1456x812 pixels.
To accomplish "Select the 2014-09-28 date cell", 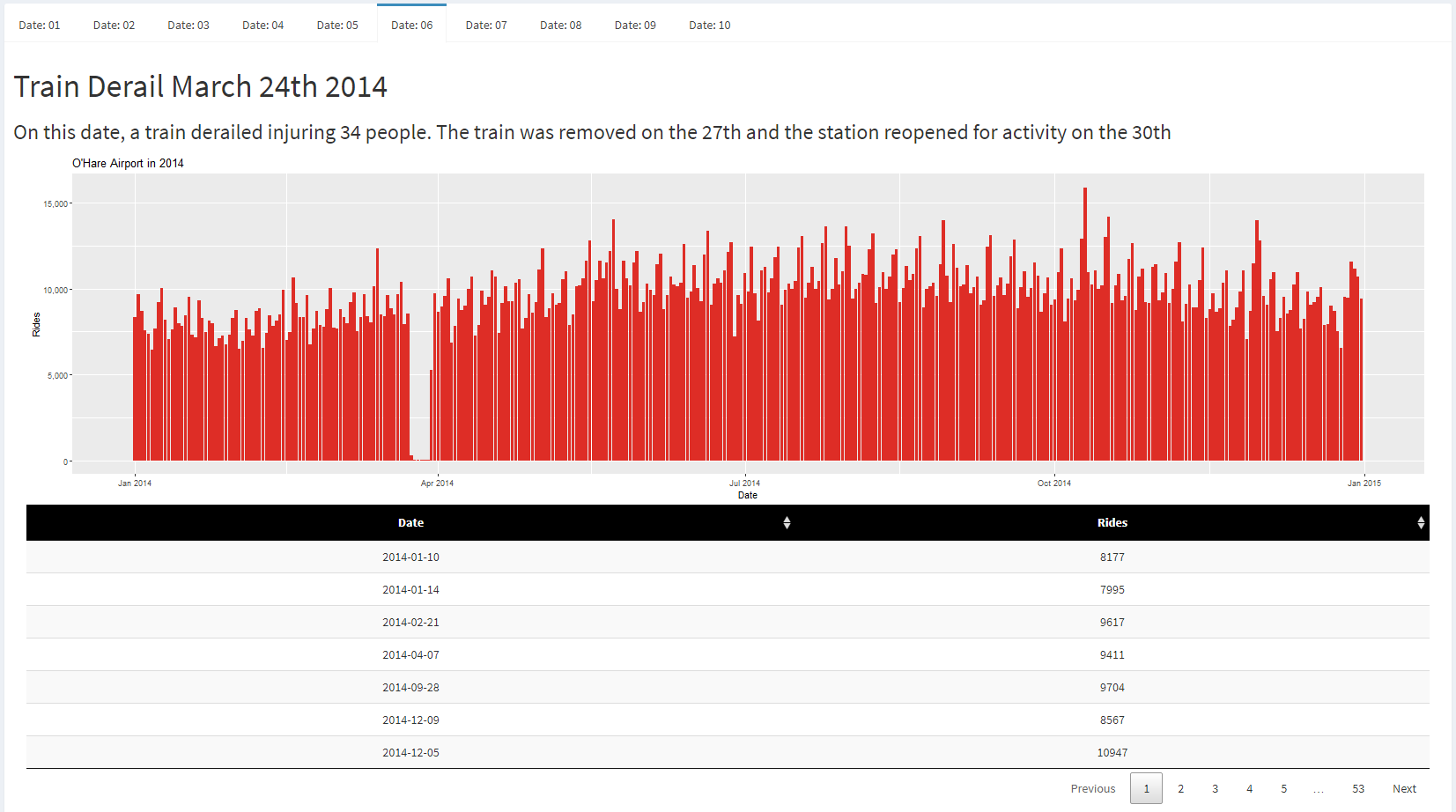I will tap(410, 688).
